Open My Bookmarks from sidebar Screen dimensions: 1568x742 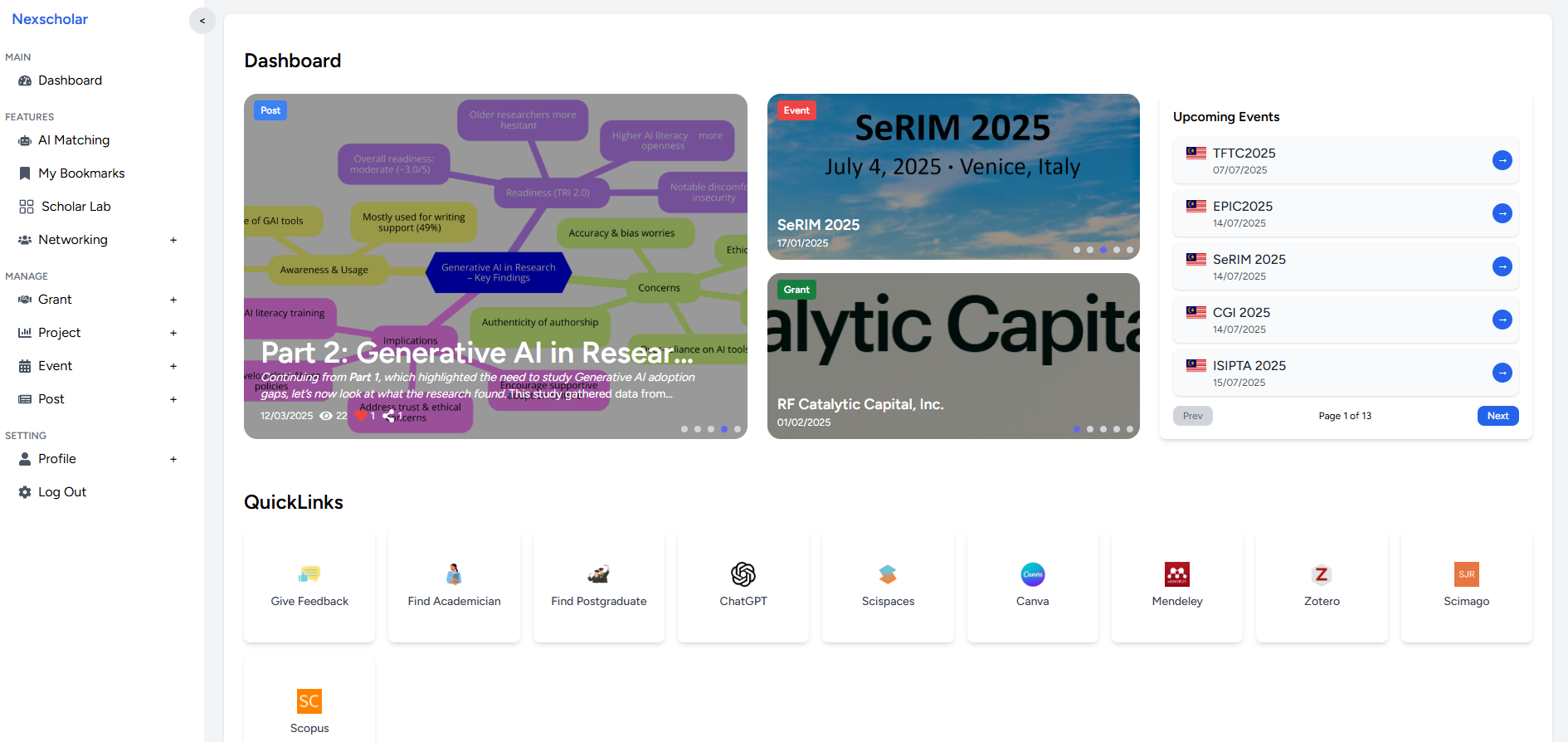(80, 173)
